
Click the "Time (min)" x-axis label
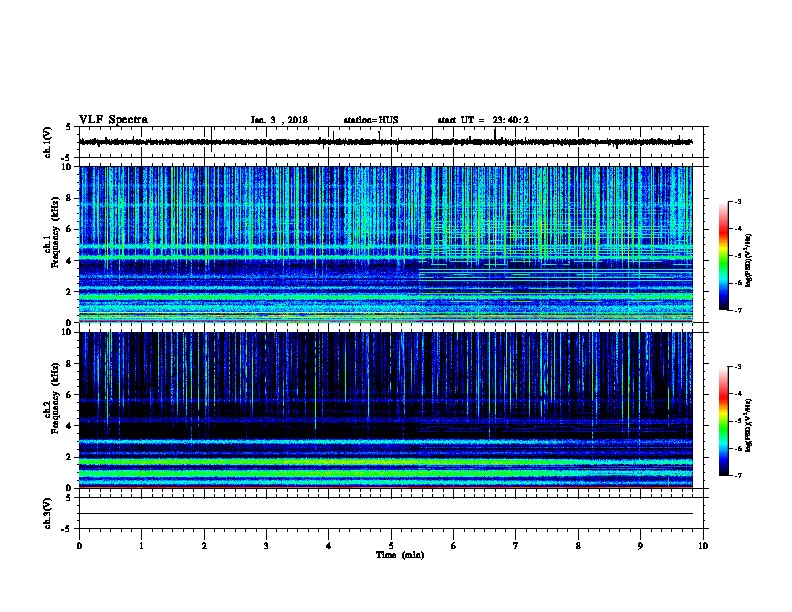click(x=400, y=555)
